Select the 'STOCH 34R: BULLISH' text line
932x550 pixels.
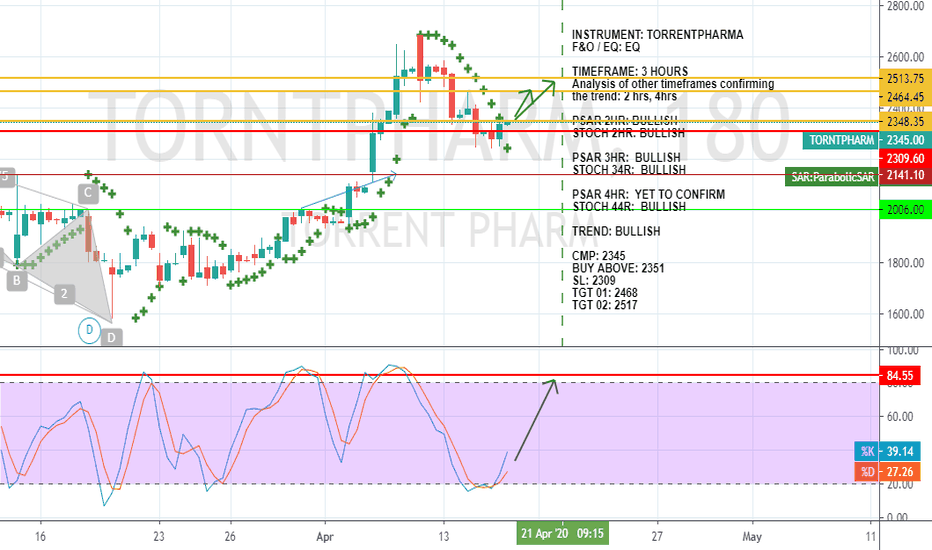pyautogui.click(x=629, y=170)
